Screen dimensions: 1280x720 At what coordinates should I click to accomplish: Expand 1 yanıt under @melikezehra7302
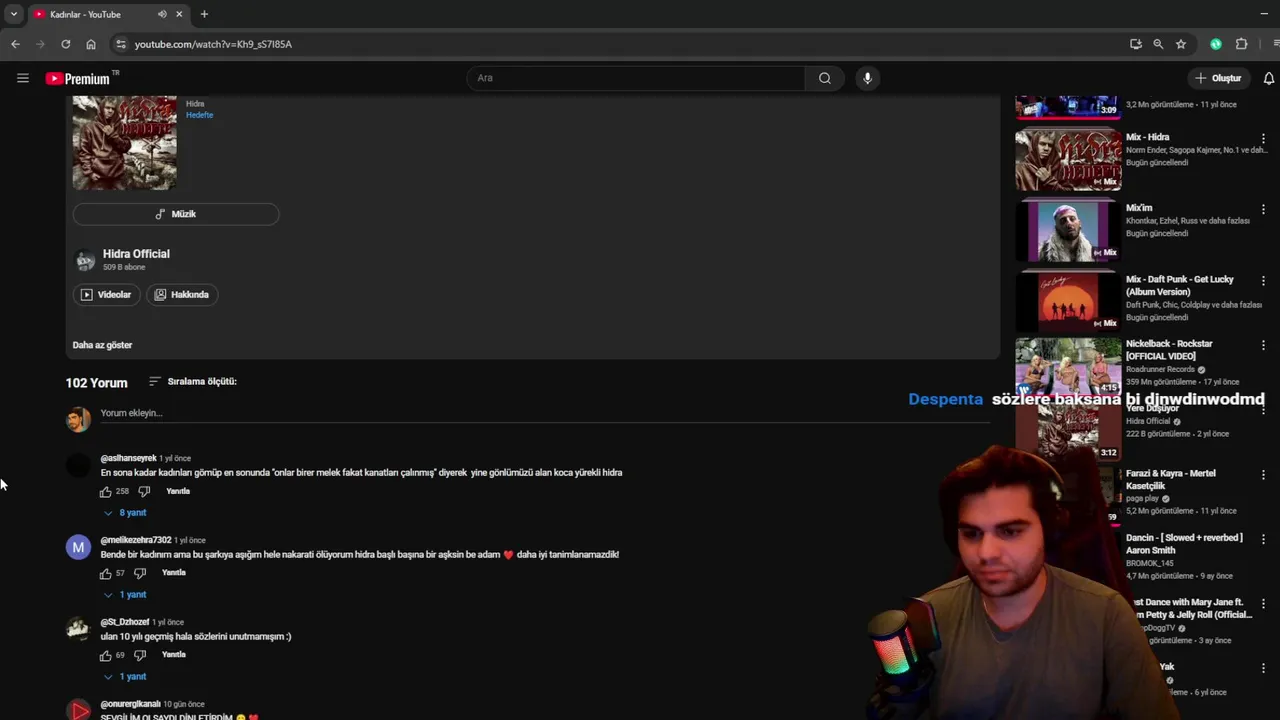coord(125,595)
